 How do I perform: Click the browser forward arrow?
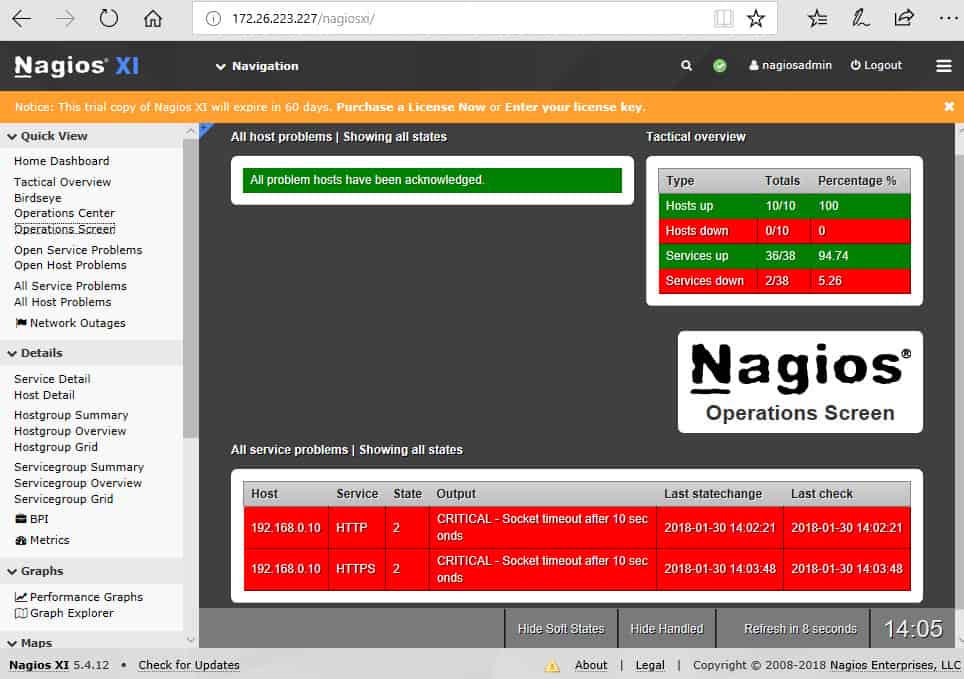pyautogui.click(x=65, y=18)
